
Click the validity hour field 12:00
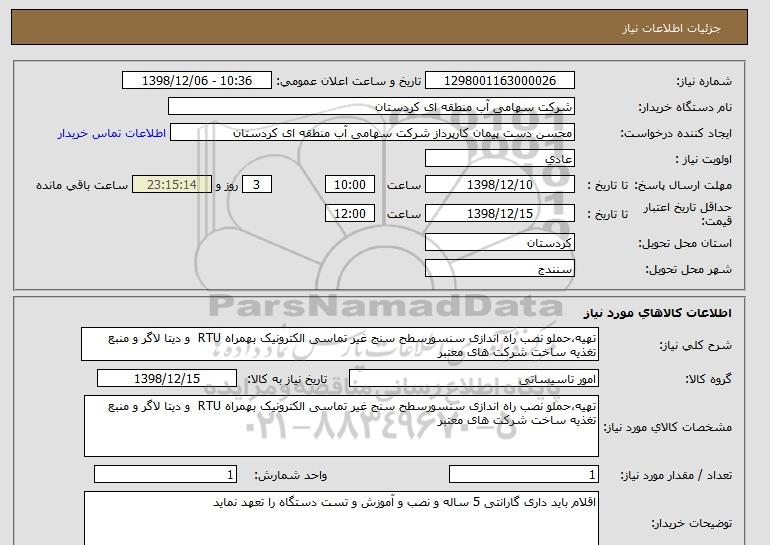tap(350, 214)
